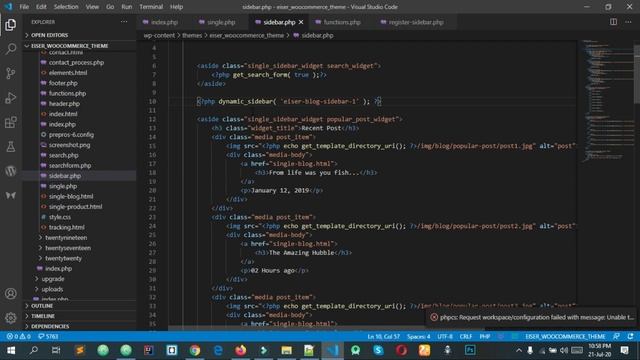The height and width of the screenshot is (360, 640).
Task: Close the sidebar.php tab
Action: [301, 22]
